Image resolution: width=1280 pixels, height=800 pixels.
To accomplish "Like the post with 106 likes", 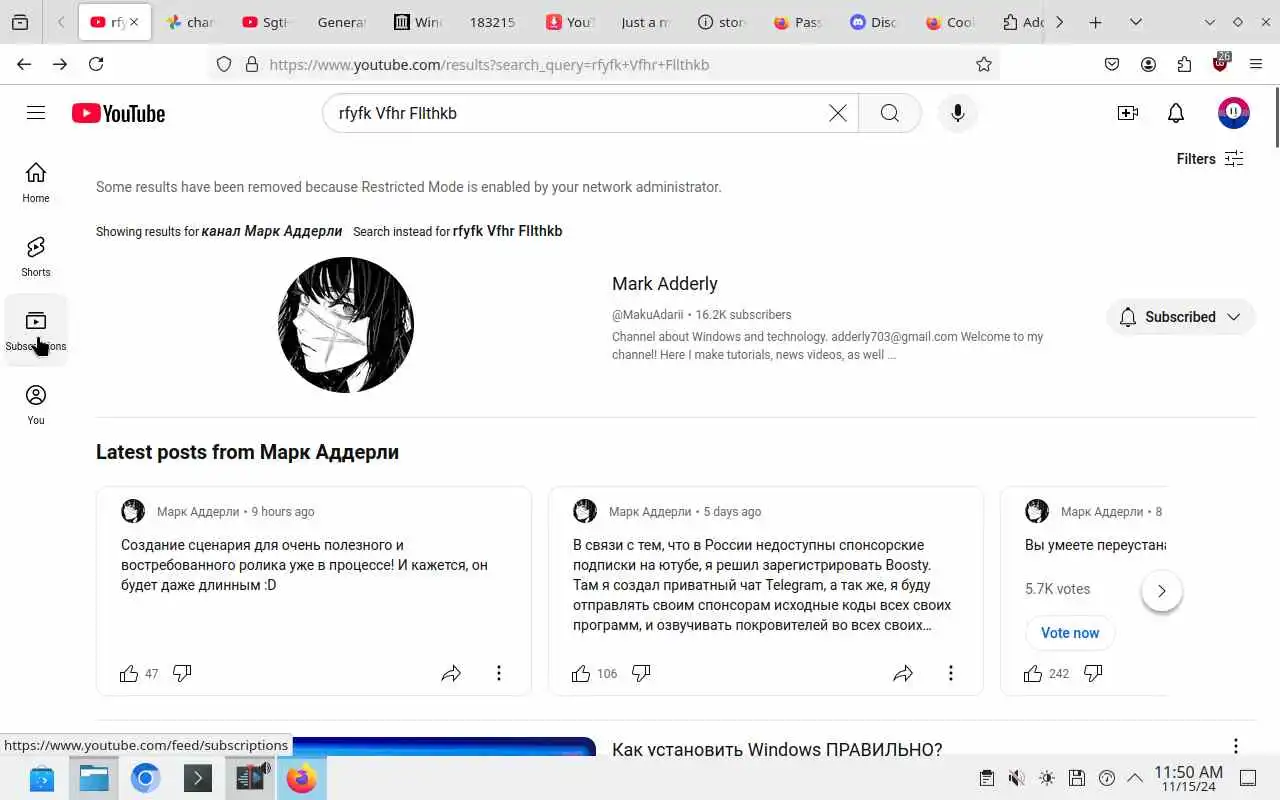I will 581,674.
